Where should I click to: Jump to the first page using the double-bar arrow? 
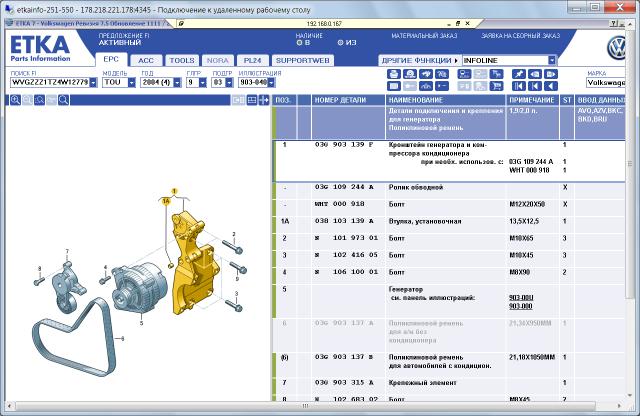(519, 86)
